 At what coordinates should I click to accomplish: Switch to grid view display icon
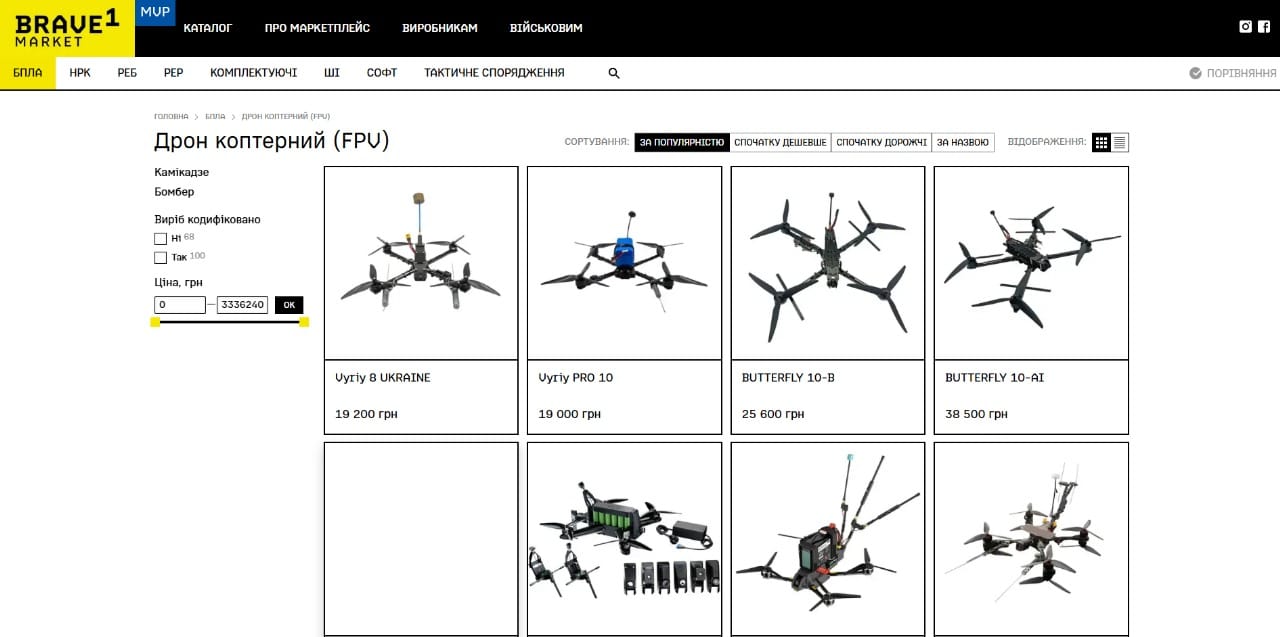tap(1101, 142)
